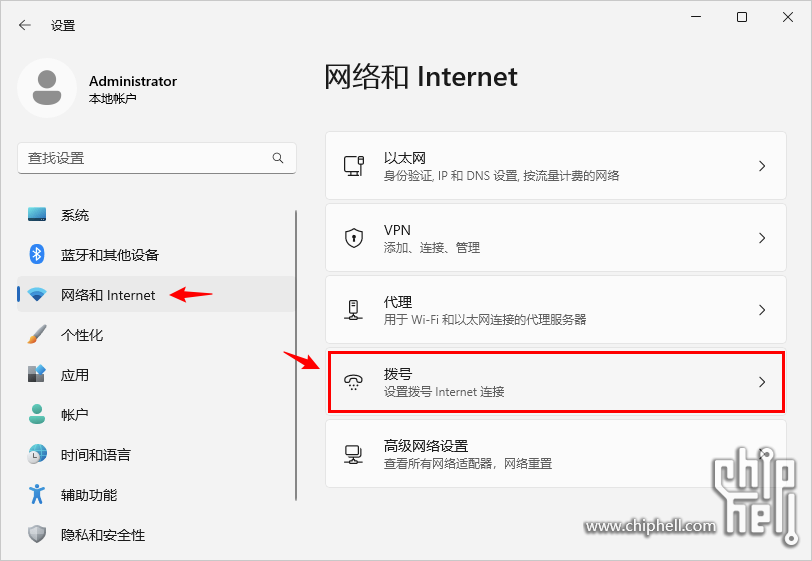The height and width of the screenshot is (561, 812).
Task: Click the 系统 monitor icon
Action: coord(37,214)
